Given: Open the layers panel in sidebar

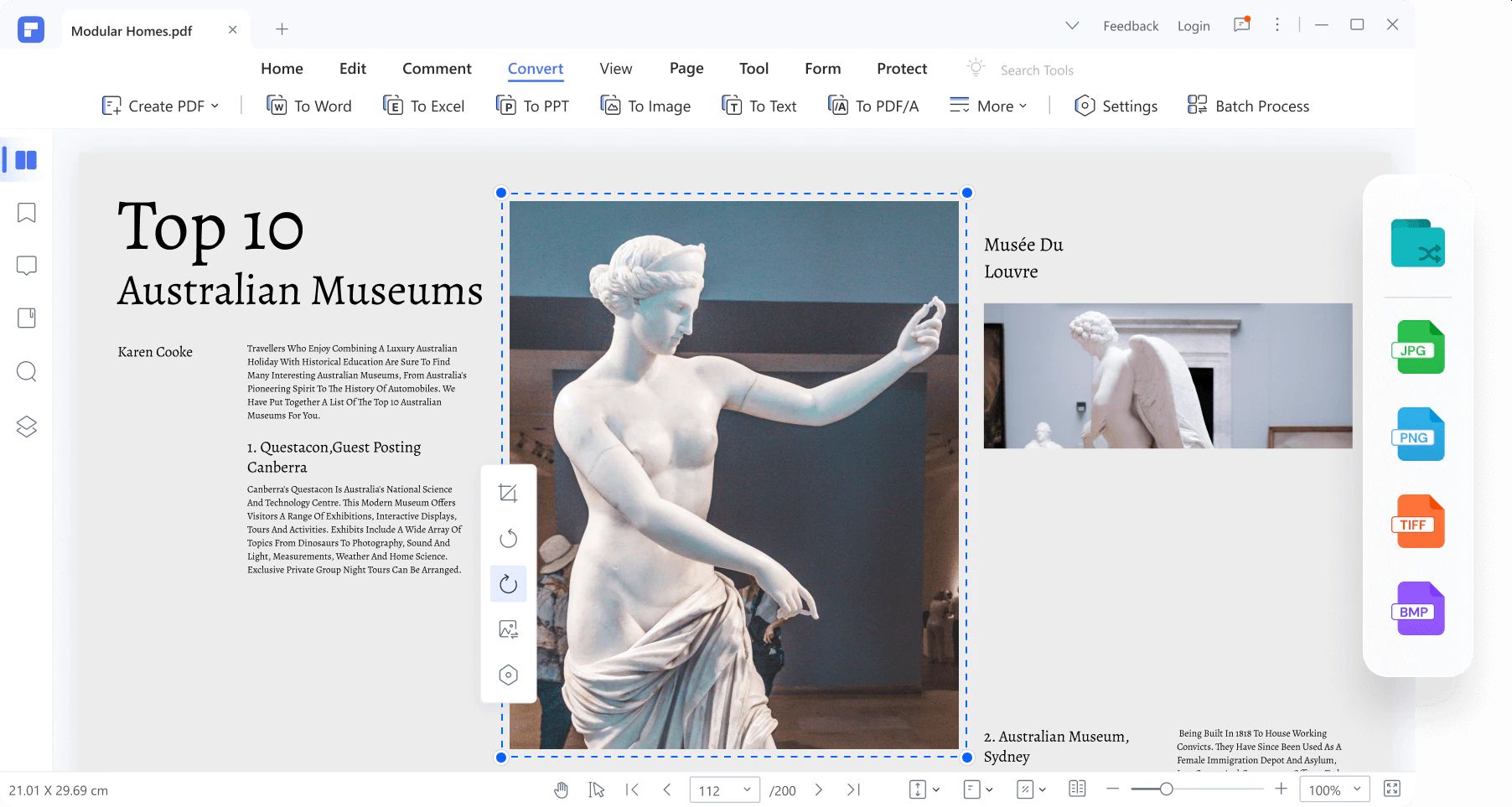Looking at the screenshot, I should pyautogui.click(x=27, y=427).
